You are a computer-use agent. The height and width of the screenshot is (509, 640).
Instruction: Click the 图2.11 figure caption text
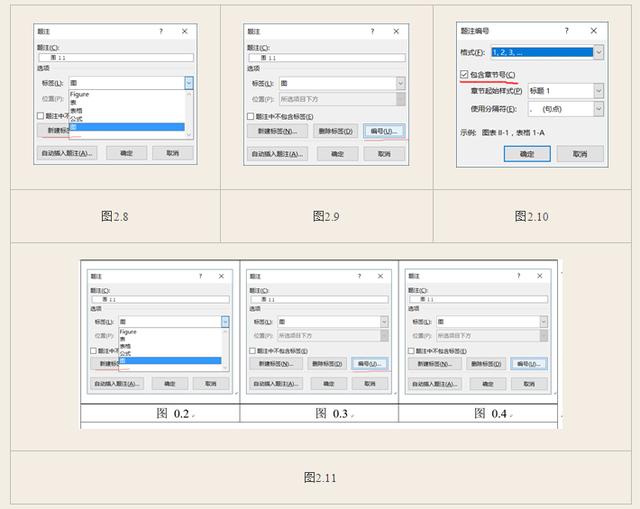(320, 478)
